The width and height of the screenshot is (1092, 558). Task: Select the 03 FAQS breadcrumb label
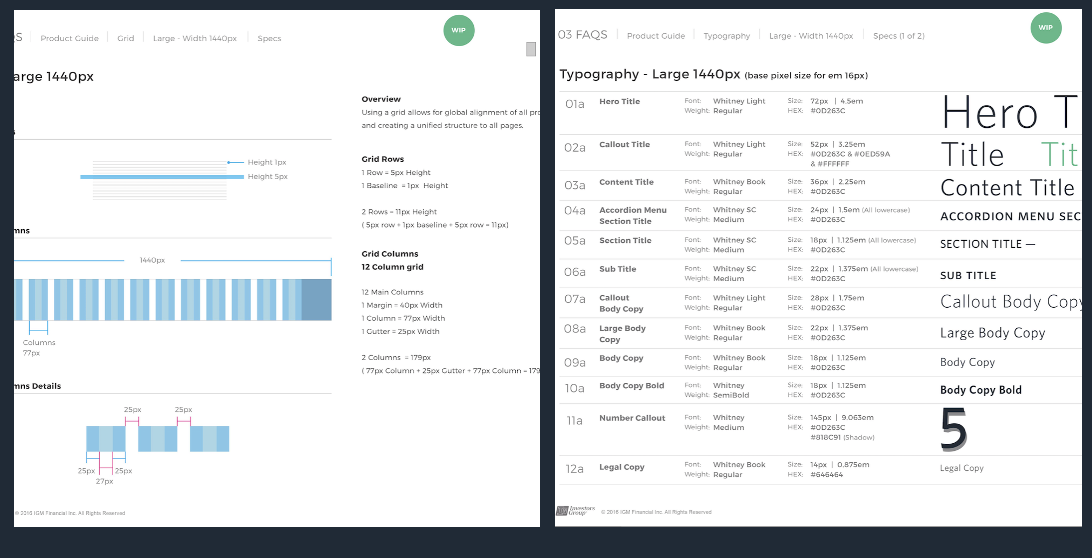[x=582, y=35]
